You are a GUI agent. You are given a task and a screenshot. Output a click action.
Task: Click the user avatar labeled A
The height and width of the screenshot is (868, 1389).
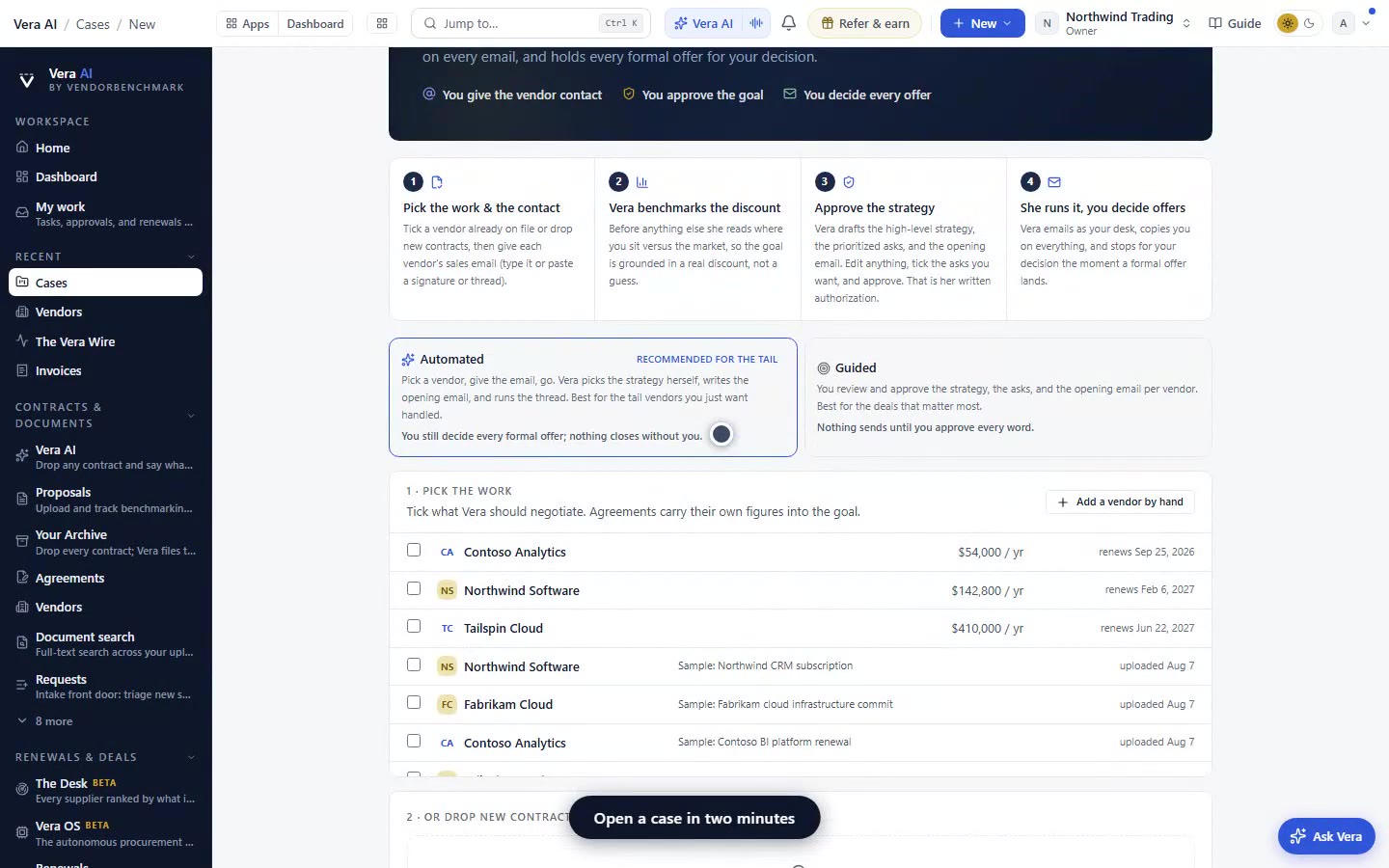tap(1343, 23)
